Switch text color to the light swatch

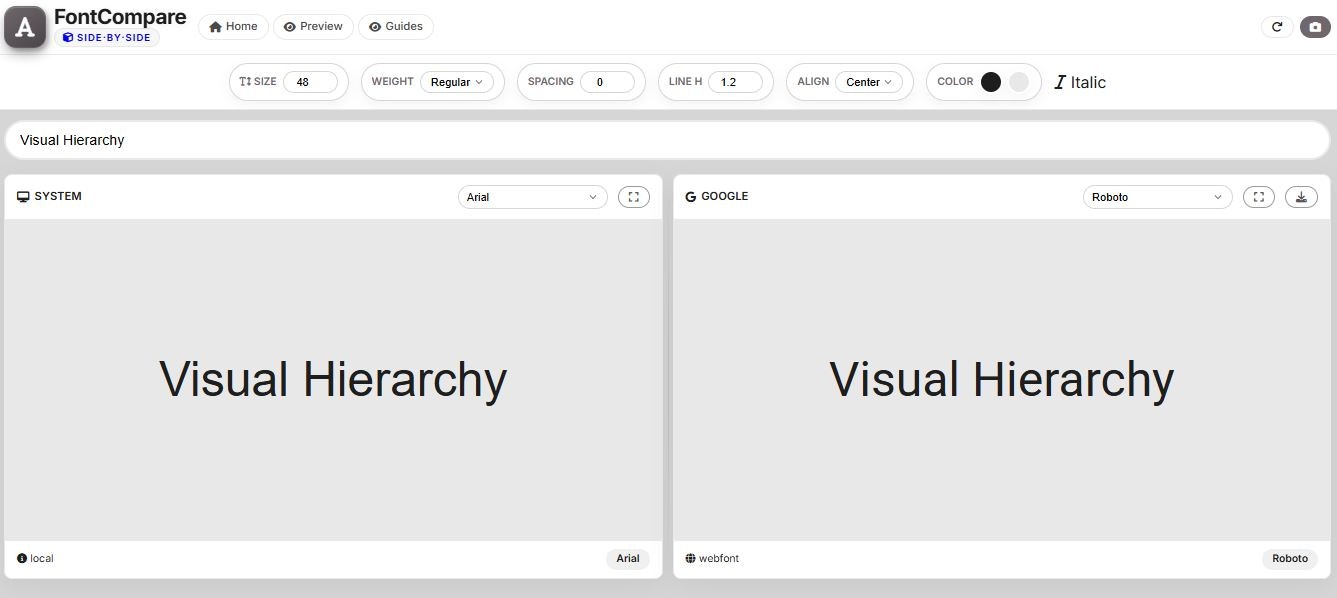click(x=1018, y=81)
